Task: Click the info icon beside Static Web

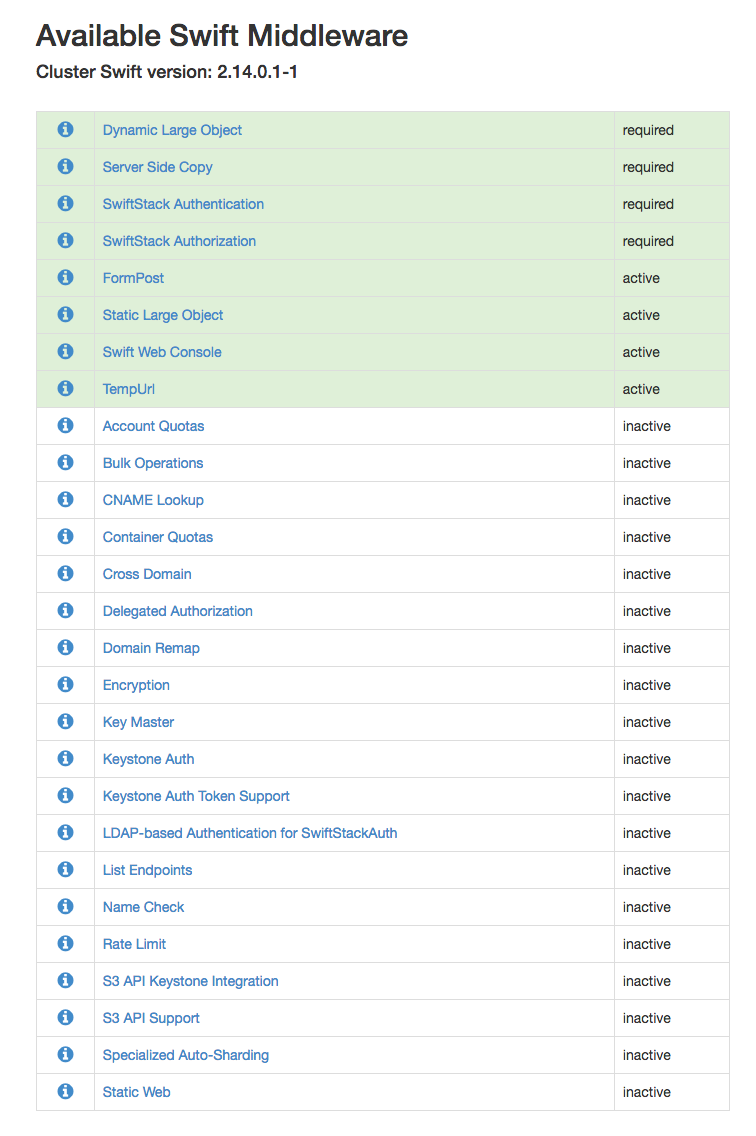Action: (66, 1092)
